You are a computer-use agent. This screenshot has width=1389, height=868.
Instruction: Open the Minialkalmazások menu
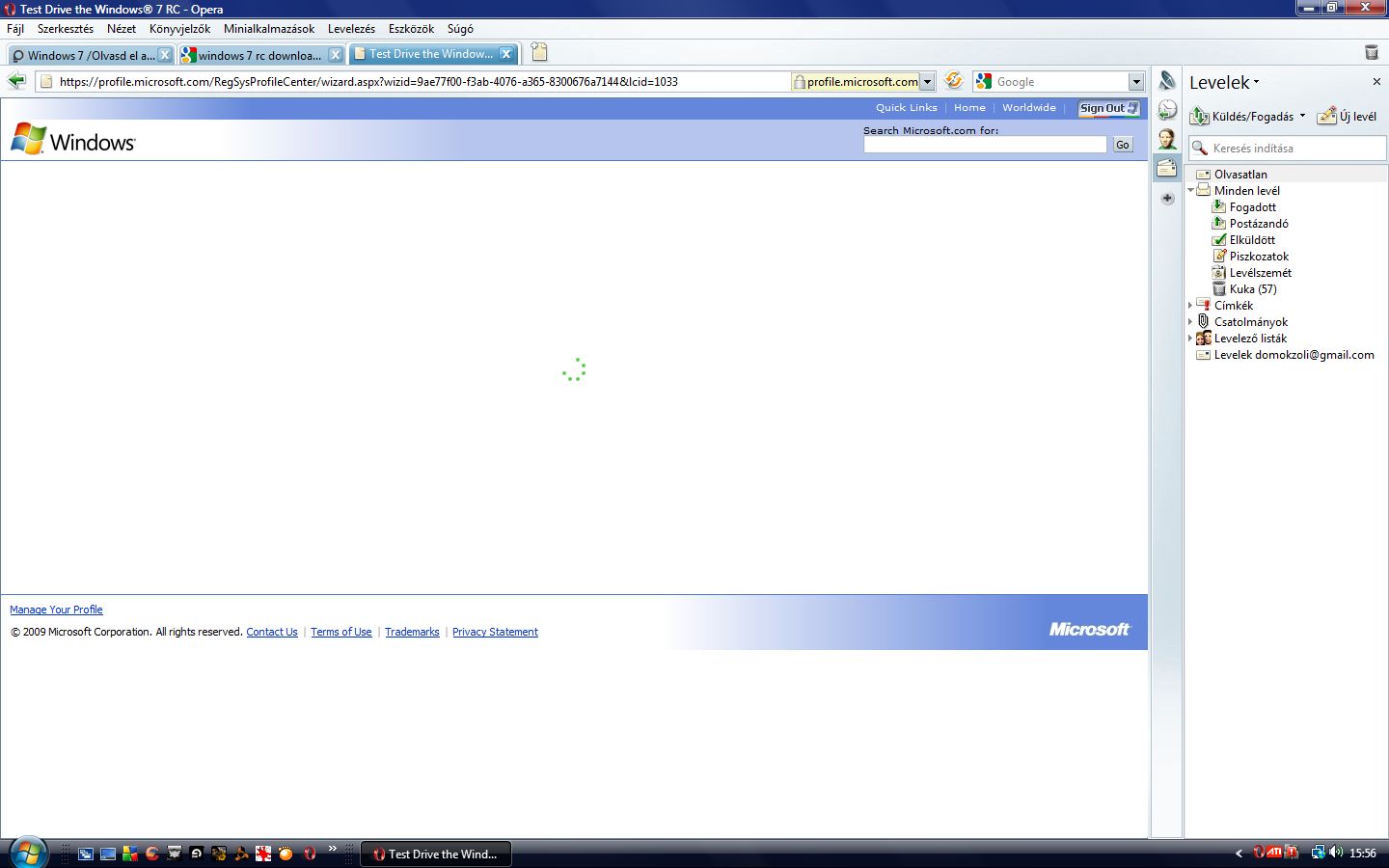[x=269, y=29]
